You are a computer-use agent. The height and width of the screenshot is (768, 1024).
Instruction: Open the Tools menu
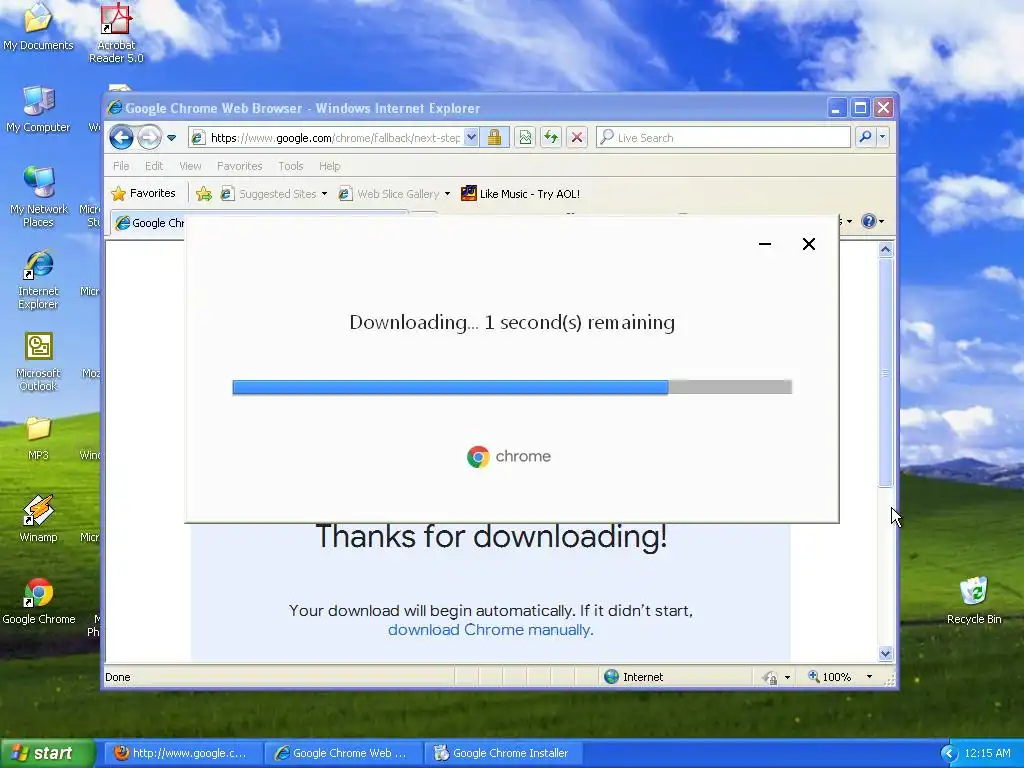coord(291,166)
